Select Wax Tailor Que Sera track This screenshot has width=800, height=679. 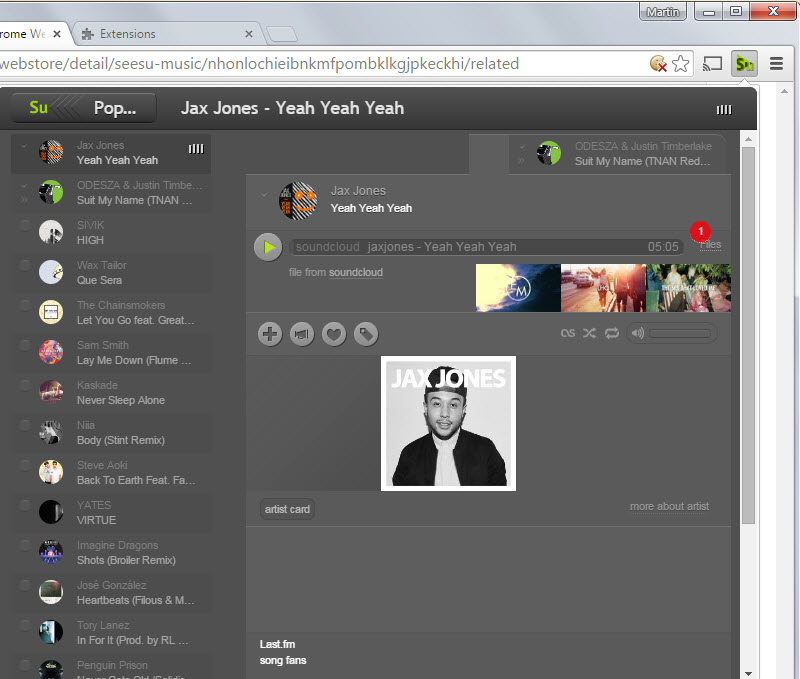point(111,273)
